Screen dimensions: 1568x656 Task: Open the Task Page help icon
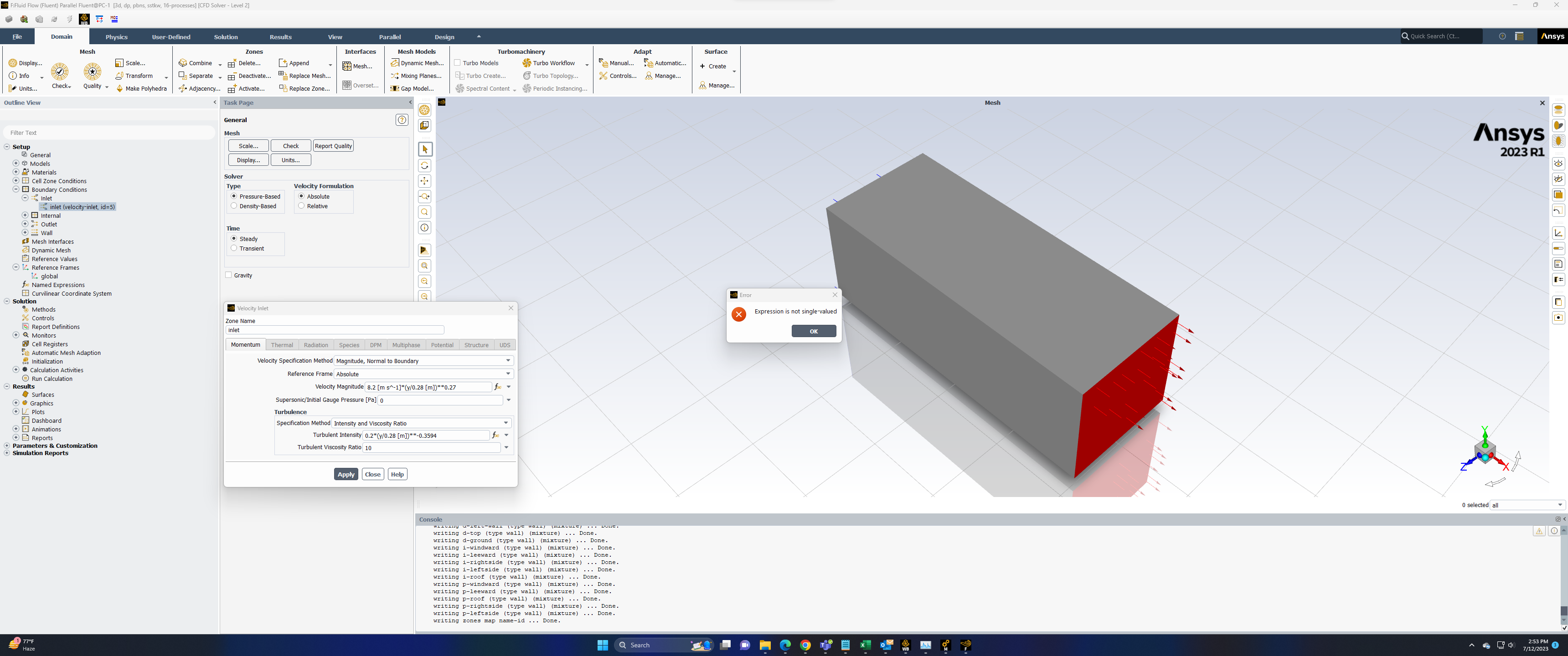coord(402,120)
